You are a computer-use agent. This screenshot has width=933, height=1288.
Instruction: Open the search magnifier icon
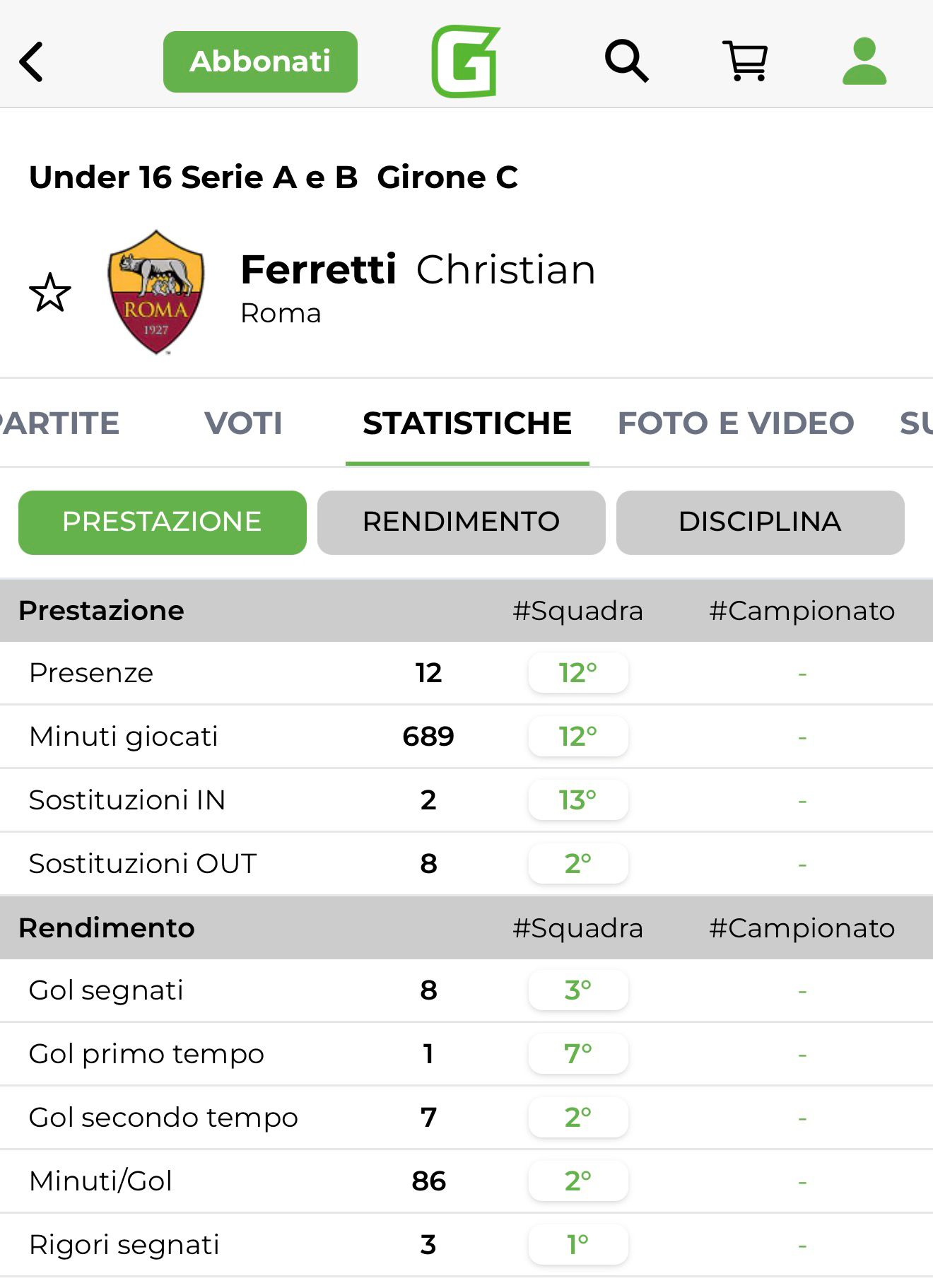click(x=626, y=62)
